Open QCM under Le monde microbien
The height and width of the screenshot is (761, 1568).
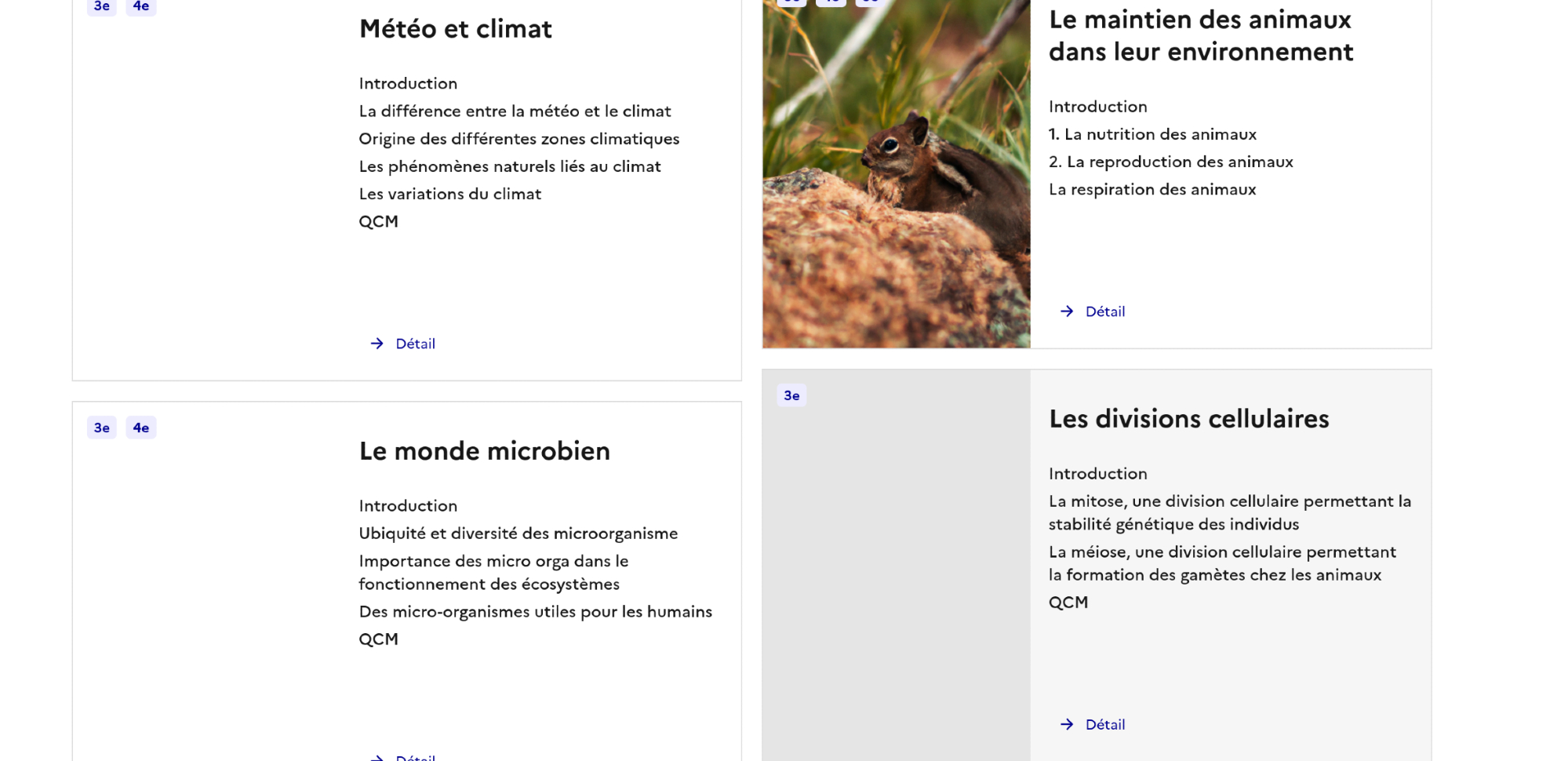[x=378, y=639]
